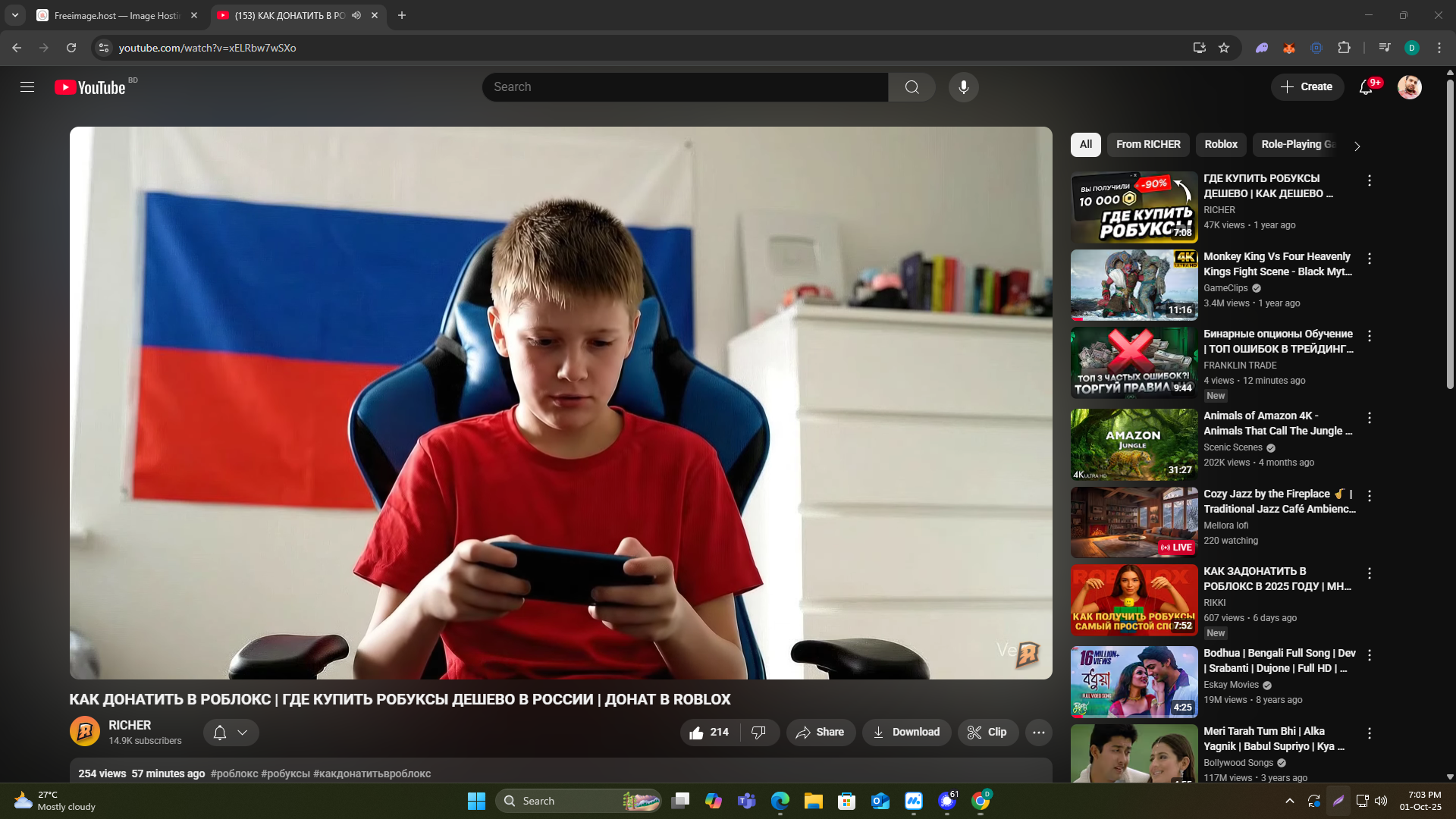Mute the tab via speaker icon
1456x819 pixels.
coord(356,15)
